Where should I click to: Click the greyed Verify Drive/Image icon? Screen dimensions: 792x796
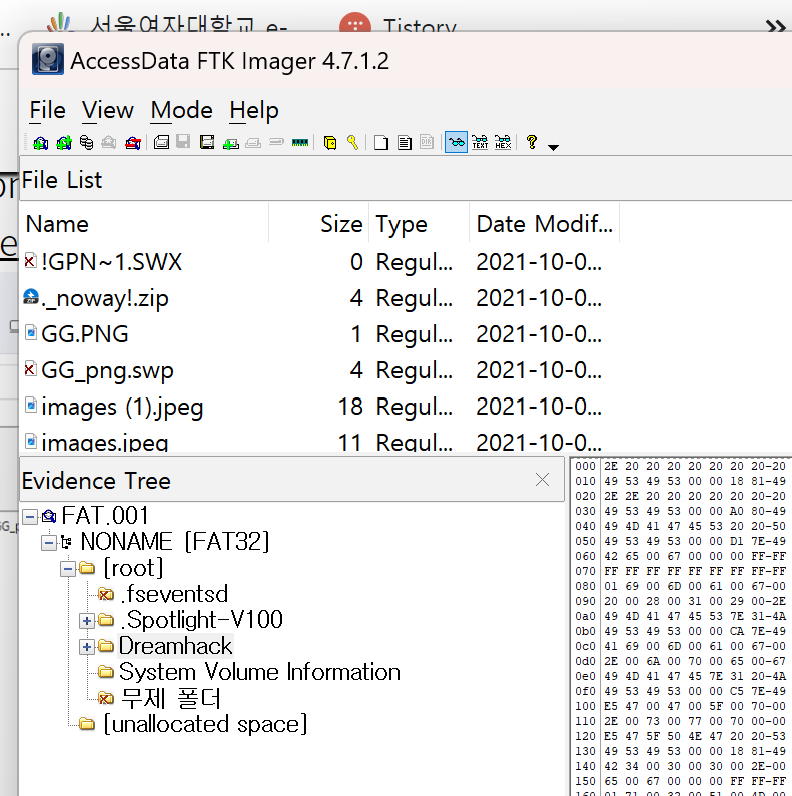click(276, 142)
